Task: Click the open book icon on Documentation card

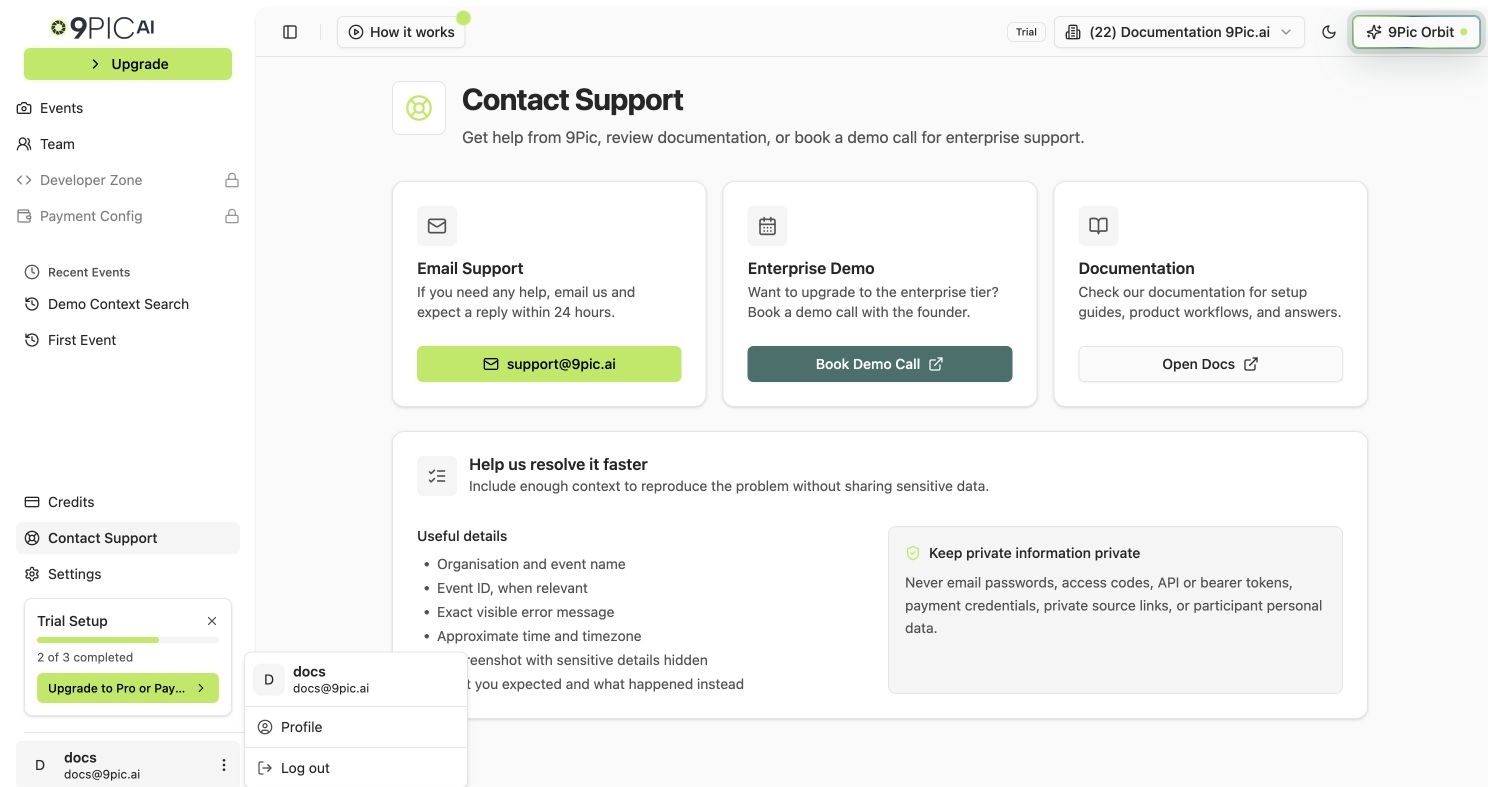Action: 1098,226
